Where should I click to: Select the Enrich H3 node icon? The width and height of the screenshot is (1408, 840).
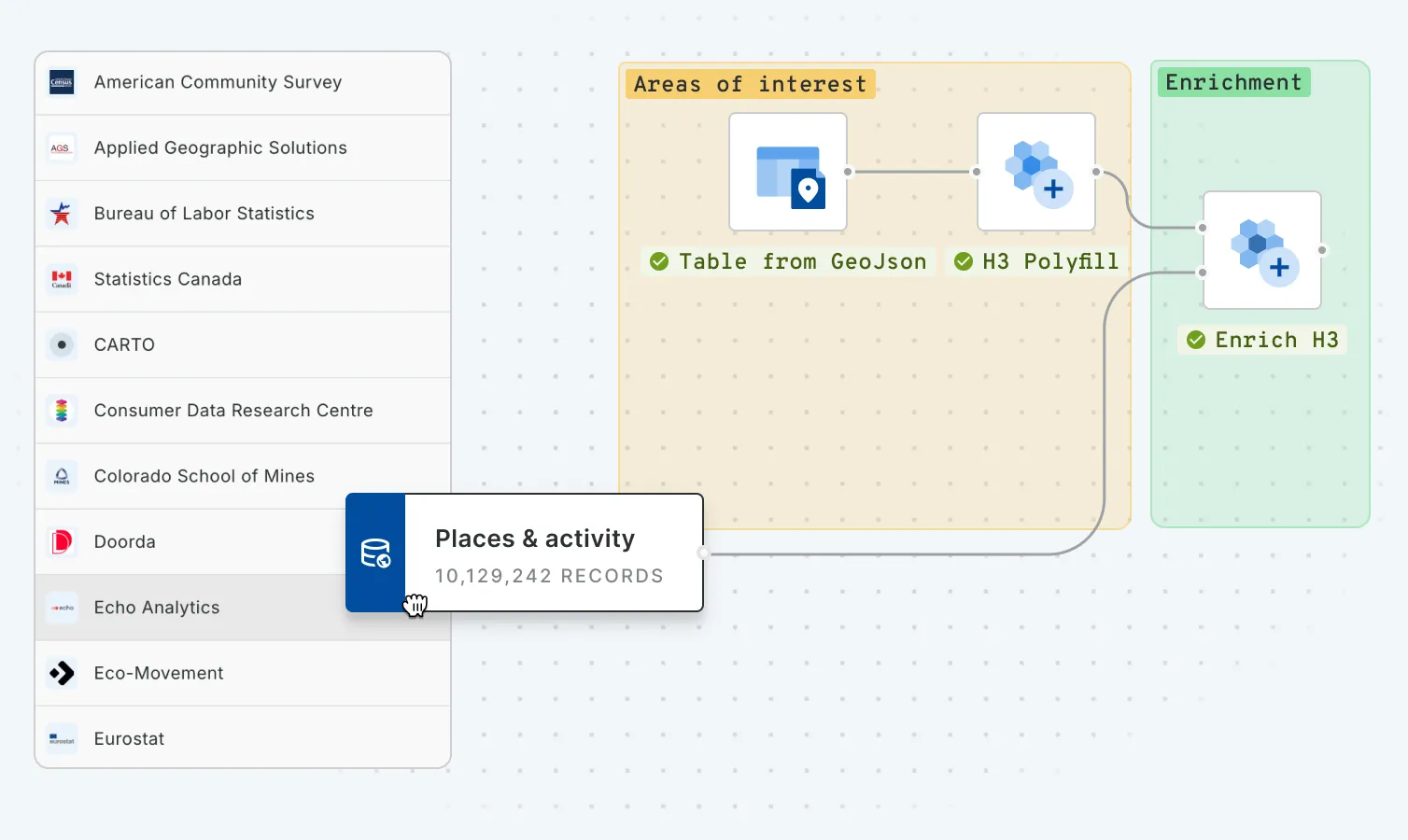click(1261, 250)
